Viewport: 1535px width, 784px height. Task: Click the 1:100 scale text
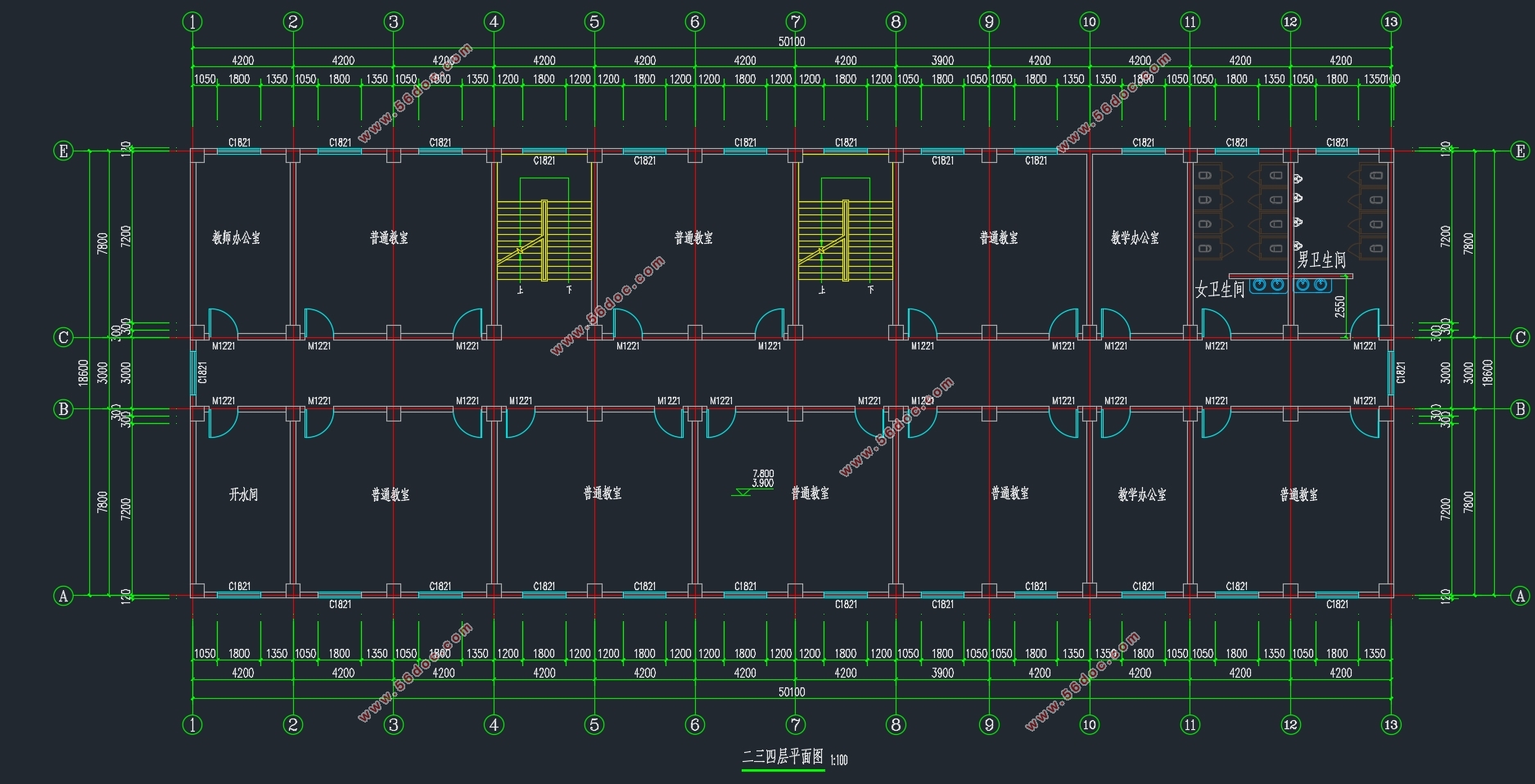pos(839,760)
